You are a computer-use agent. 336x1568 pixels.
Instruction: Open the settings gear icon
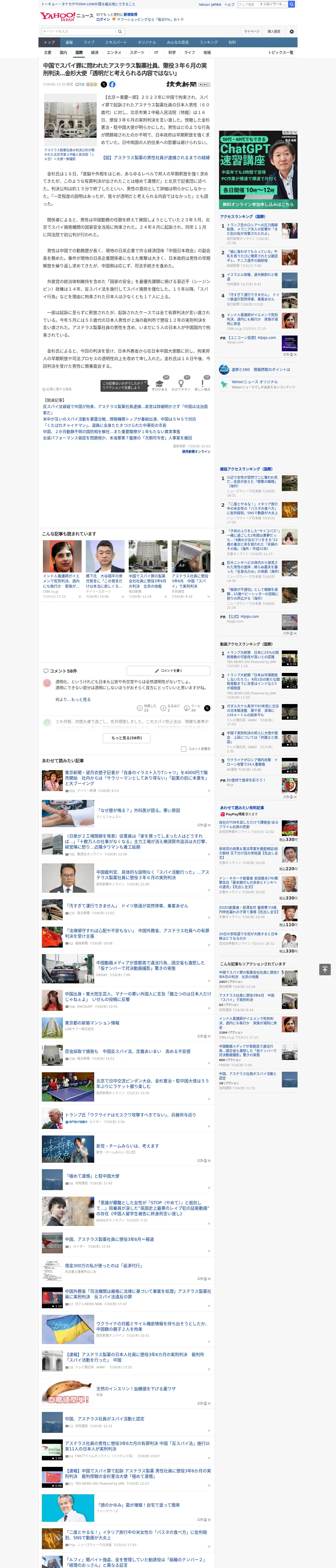[292, 31]
